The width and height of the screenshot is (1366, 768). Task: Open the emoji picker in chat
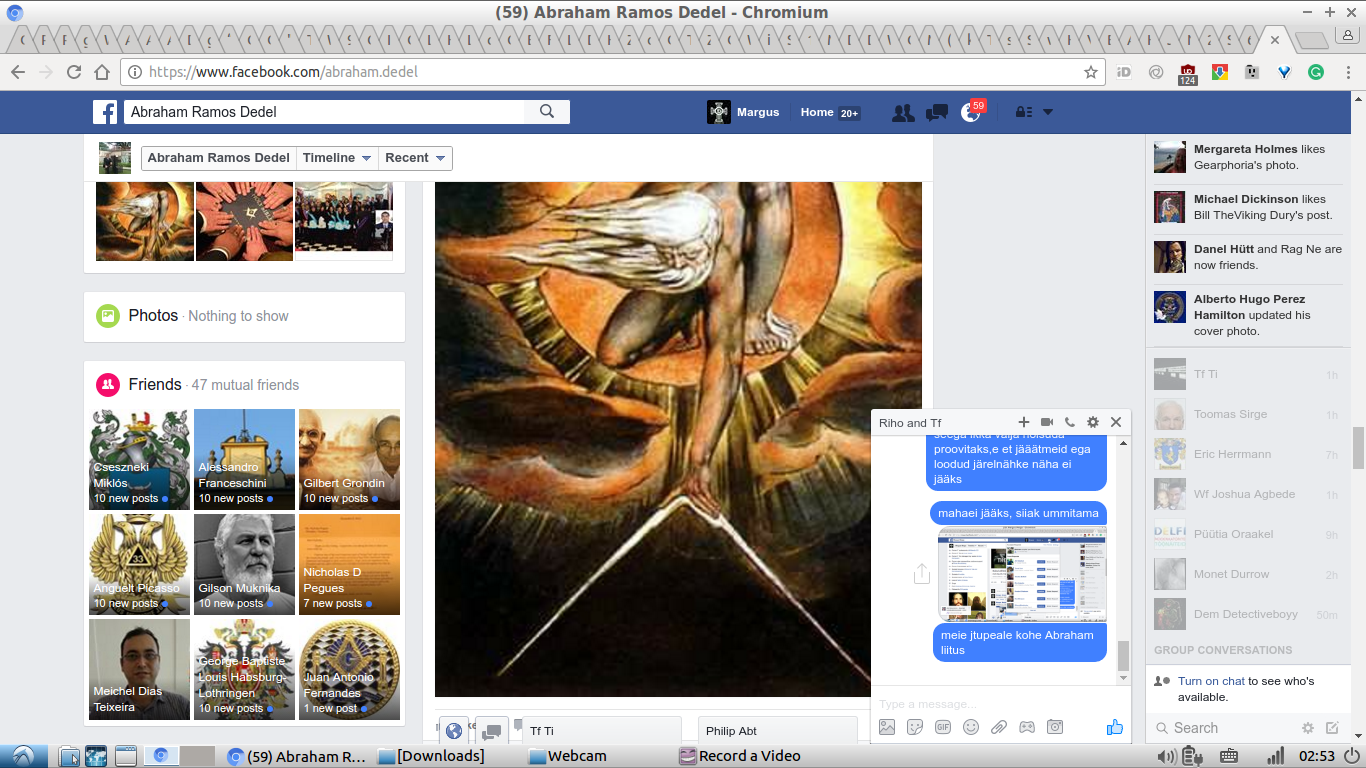(x=971, y=728)
